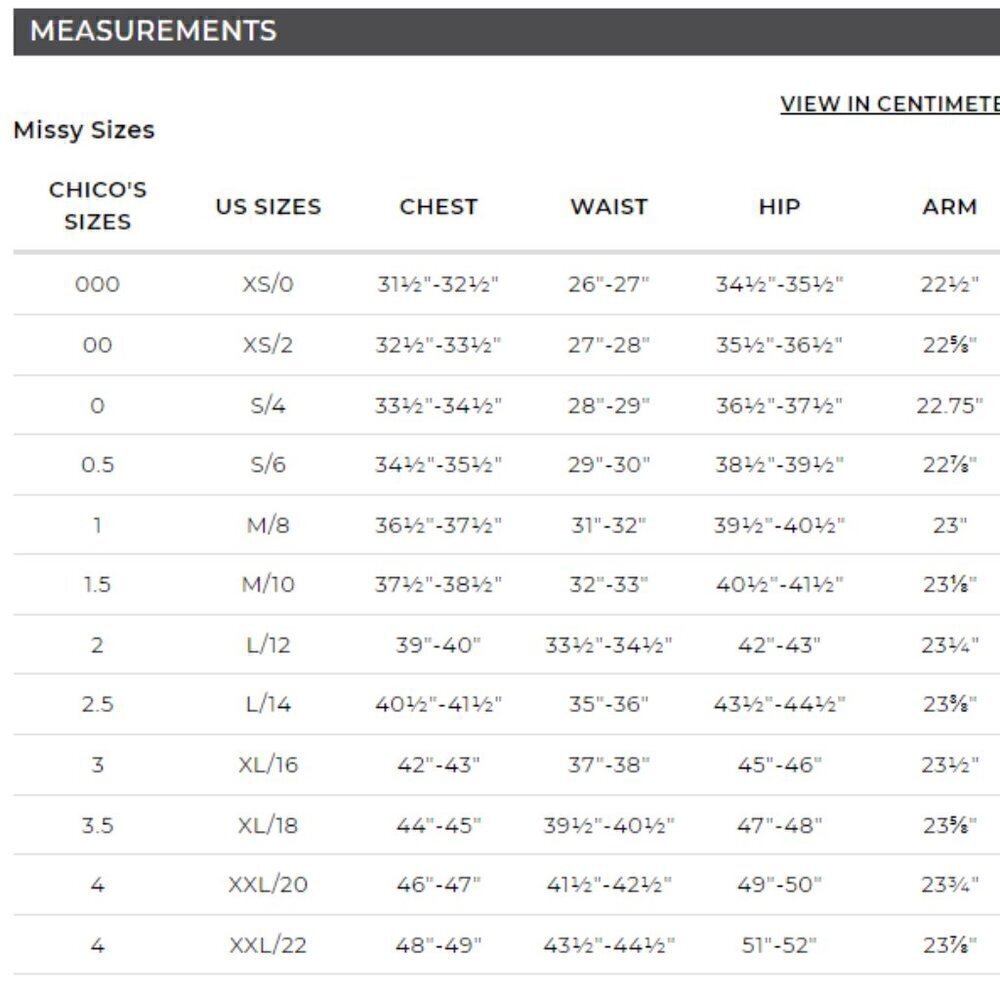Click the MEASUREMENTS header bar
The width and height of the screenshot is (1000, 1000).
click(x=506, y=32)
